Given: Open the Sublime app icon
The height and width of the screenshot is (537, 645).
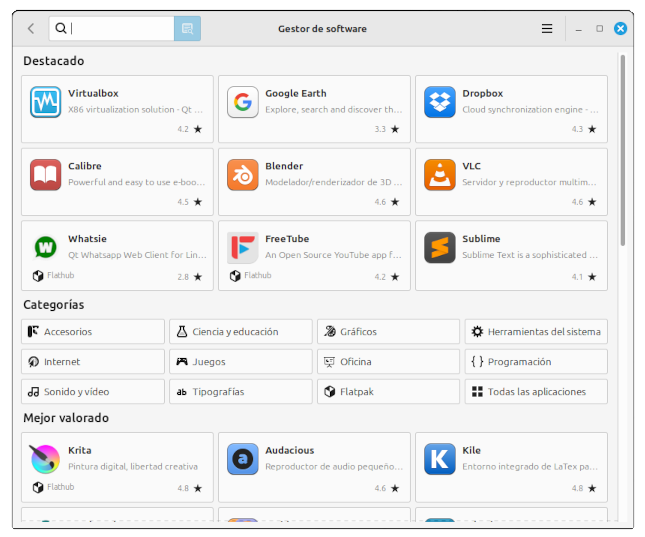Looking at the screenshot, I should (440, 247).
